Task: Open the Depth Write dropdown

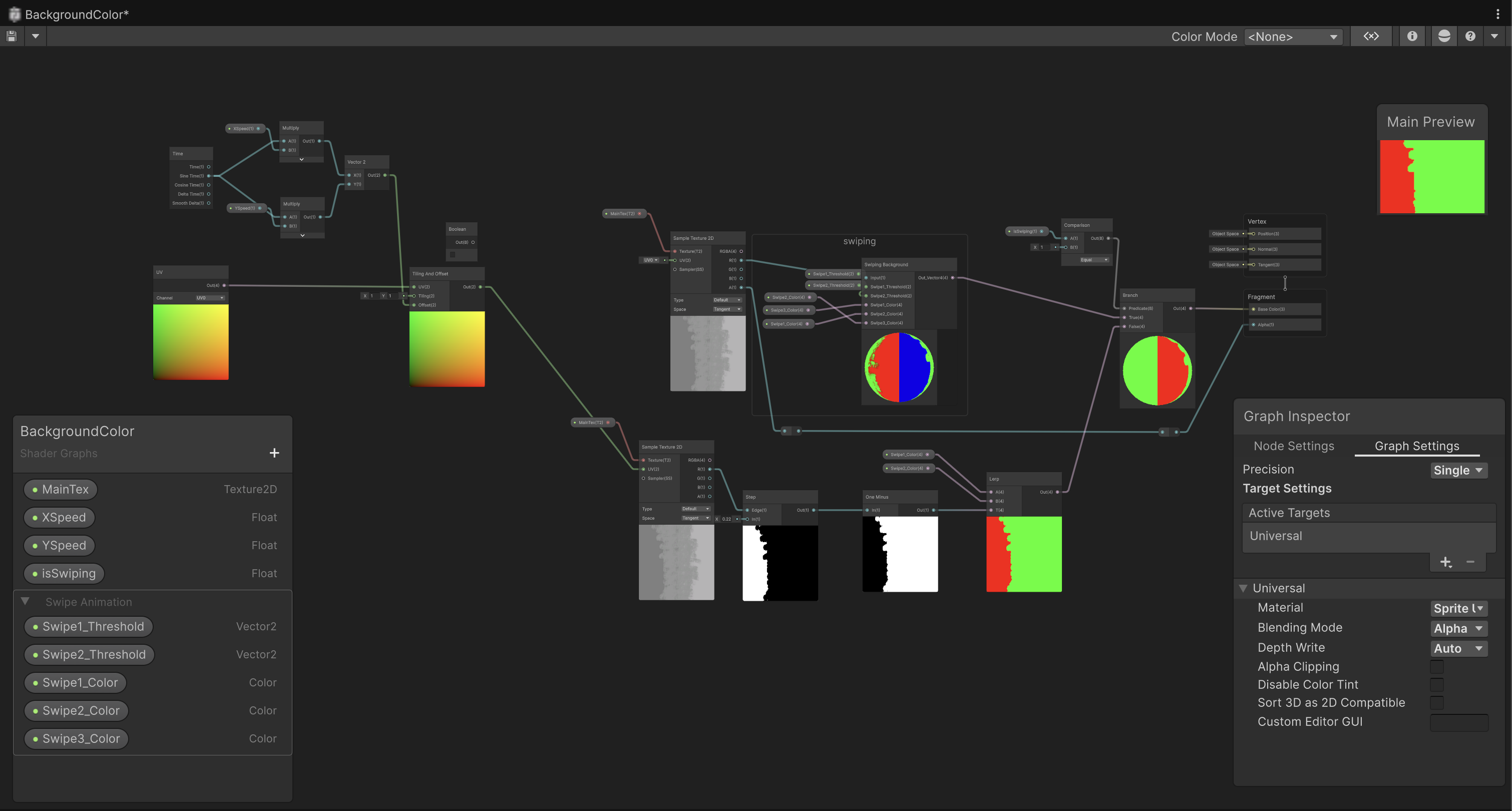Action: (1458, 648)
